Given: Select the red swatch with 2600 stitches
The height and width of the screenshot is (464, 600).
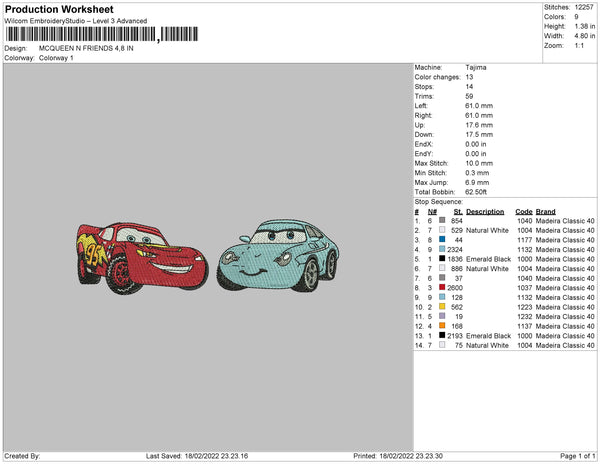Looking at the screenshot, I should coord(442,287).
